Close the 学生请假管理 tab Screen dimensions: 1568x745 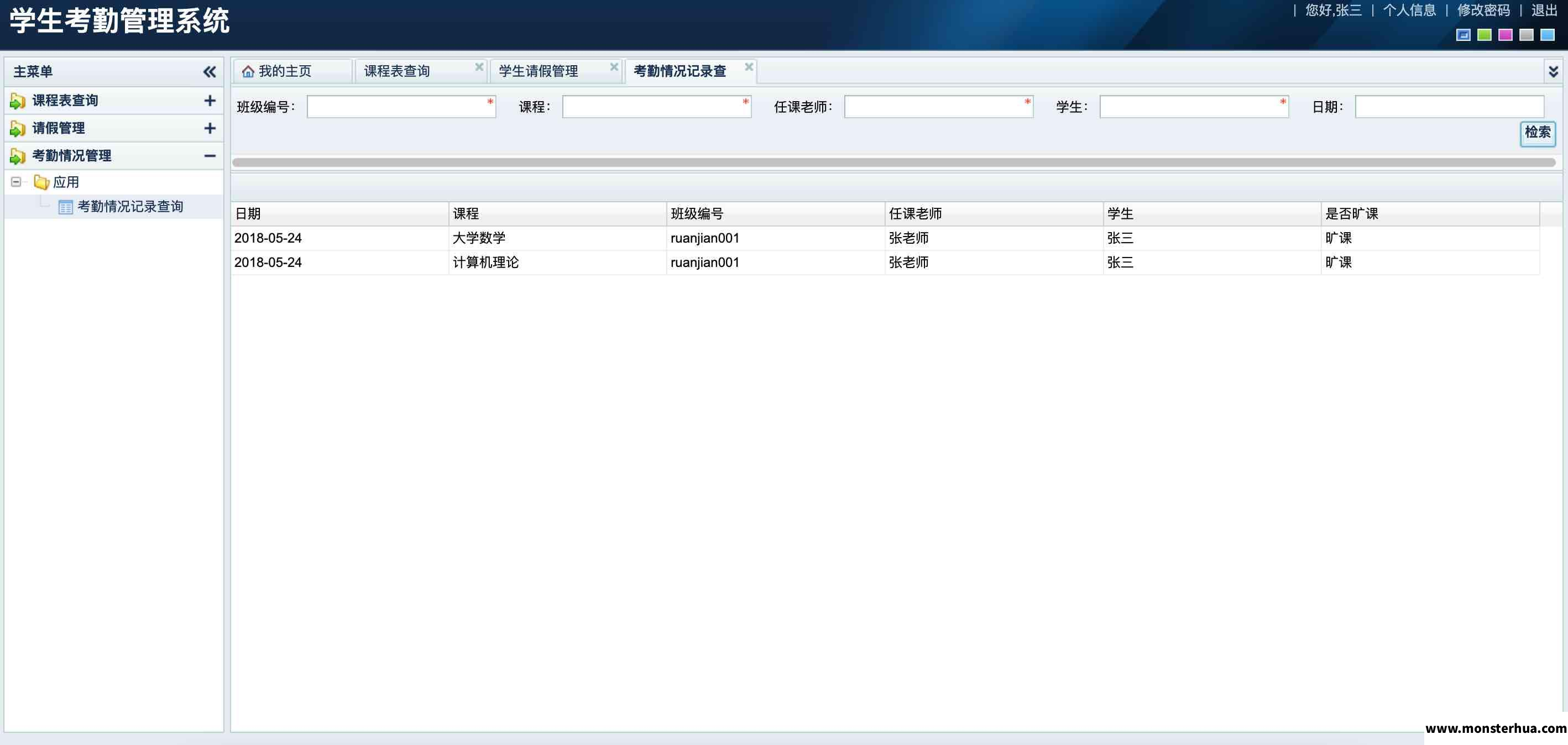pyautogui.click(x=614, y=67)
